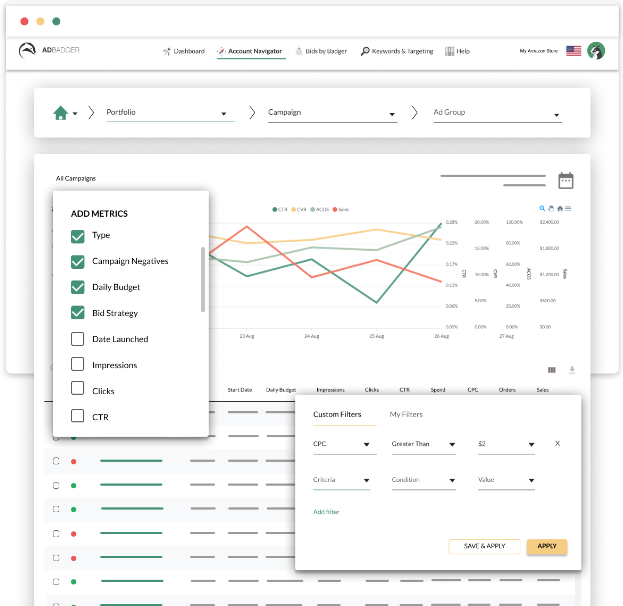Click the download table icon
This screenshot has width=623, height=606.
click(572, 370)
